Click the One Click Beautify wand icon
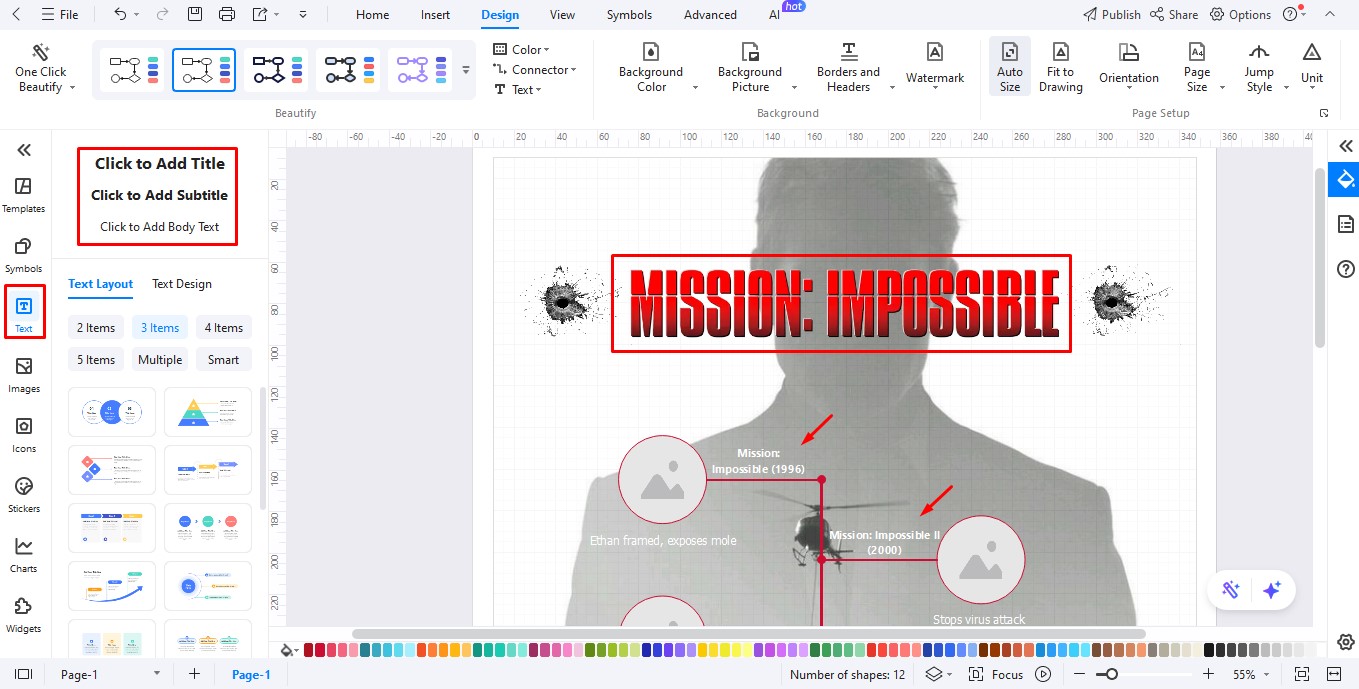 [x=41, y=52]
